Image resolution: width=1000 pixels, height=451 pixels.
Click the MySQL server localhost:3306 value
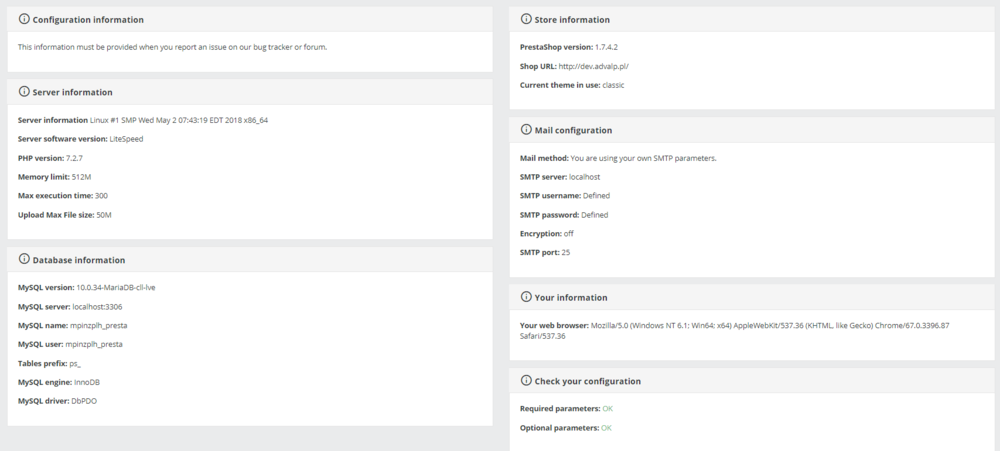[97, 307]
